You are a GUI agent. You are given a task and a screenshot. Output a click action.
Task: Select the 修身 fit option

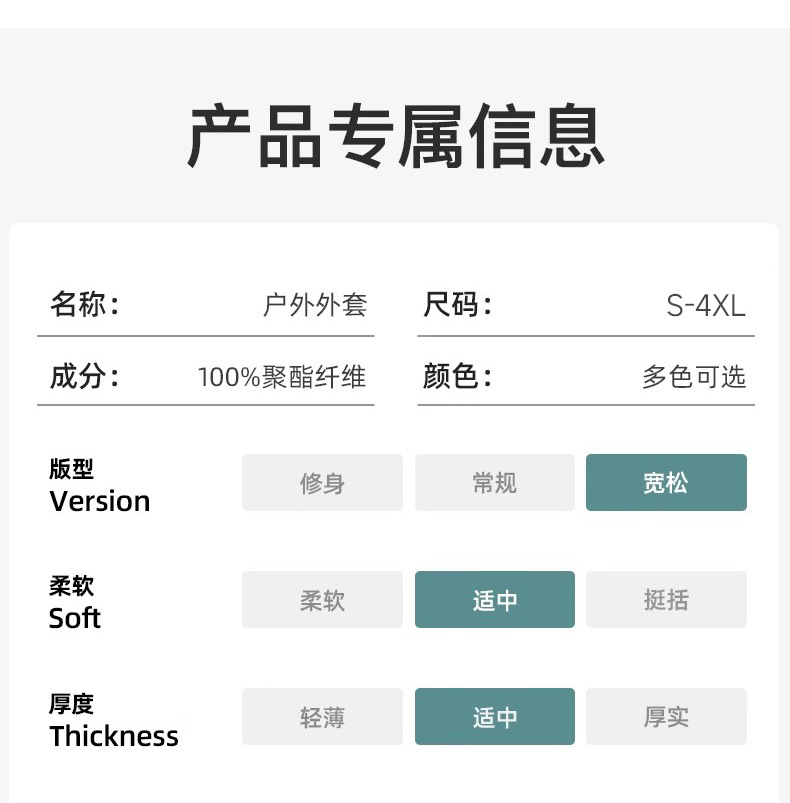(x=322, y=483)
